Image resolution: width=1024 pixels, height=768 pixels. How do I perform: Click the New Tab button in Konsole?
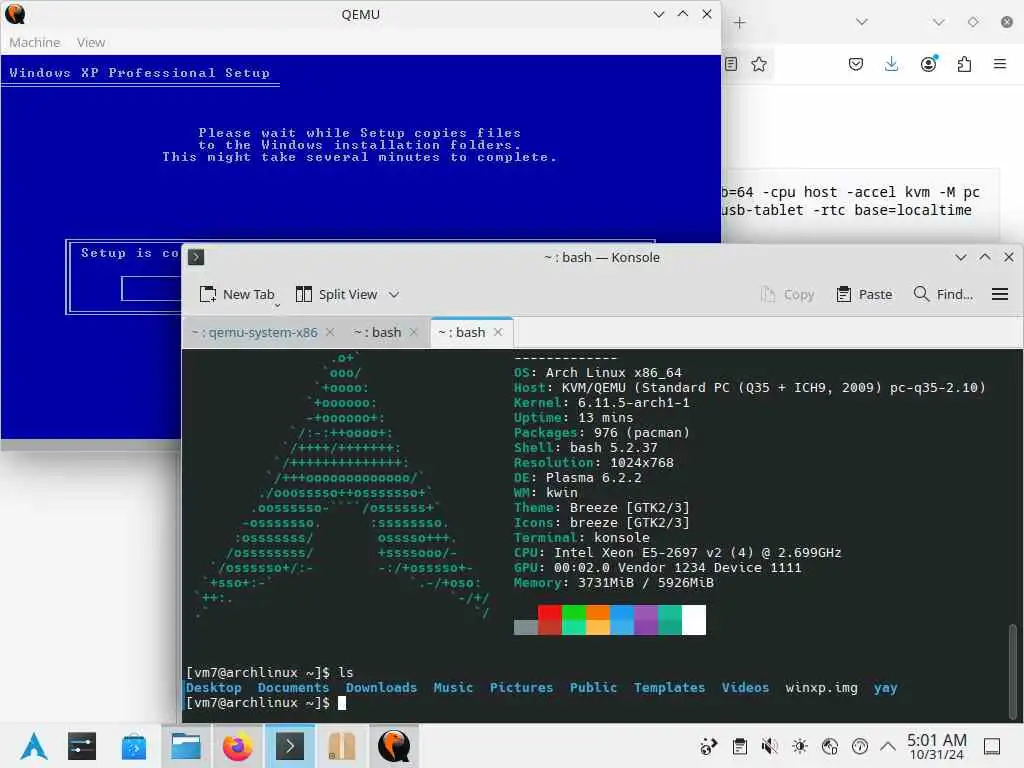[237, 295]
